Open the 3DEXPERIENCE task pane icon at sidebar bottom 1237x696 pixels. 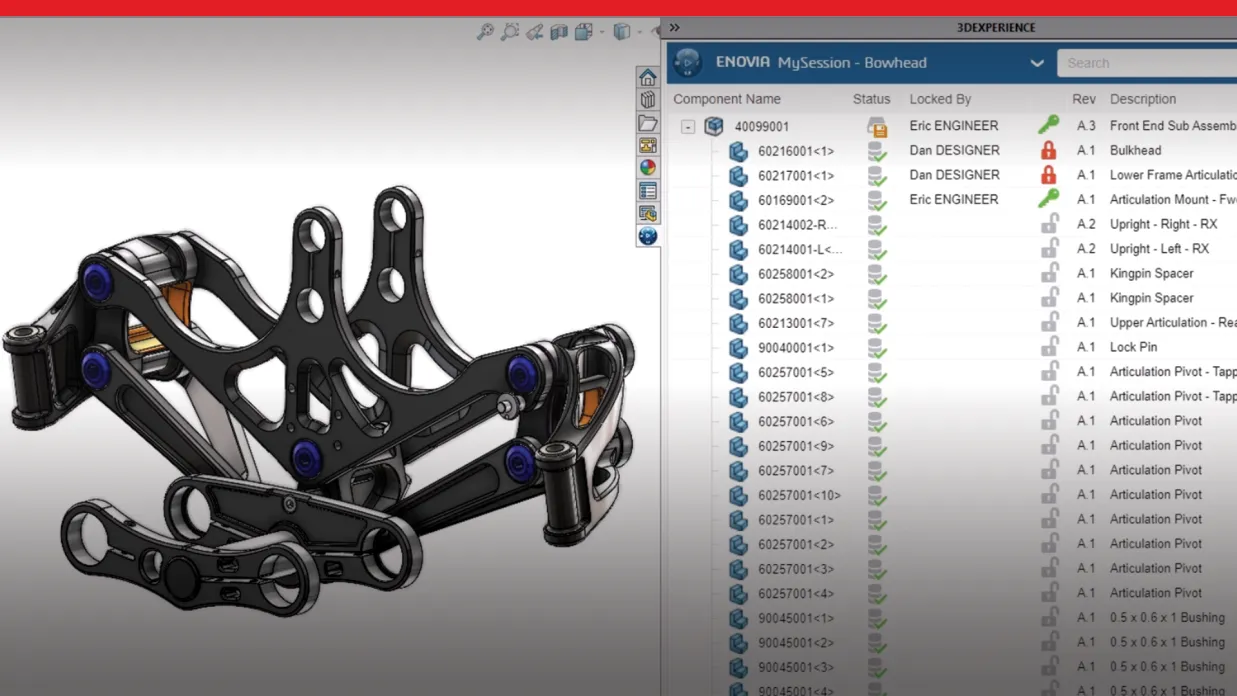pos(647,238)
